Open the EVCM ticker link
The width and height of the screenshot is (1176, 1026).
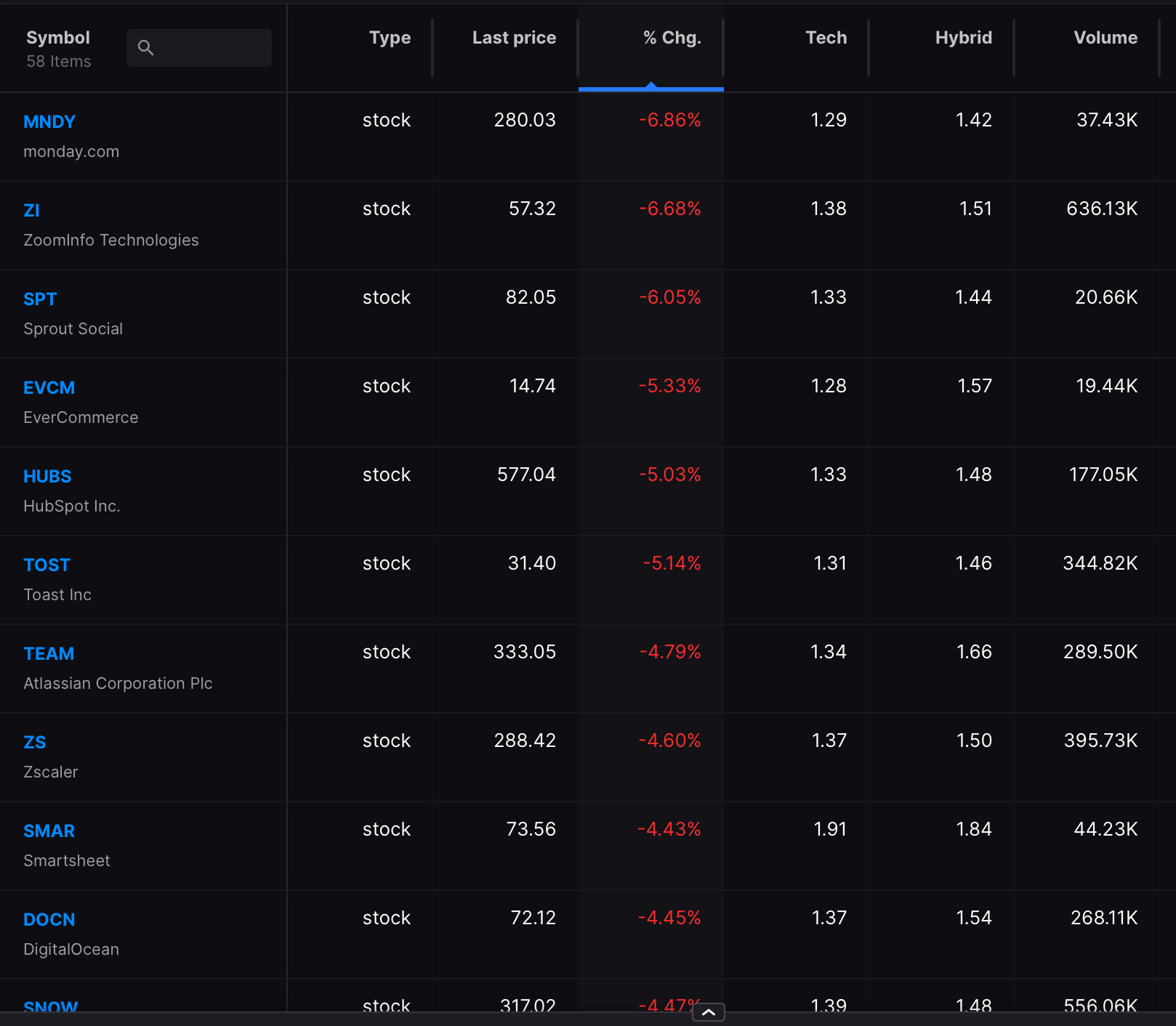[x=49, y=388]
